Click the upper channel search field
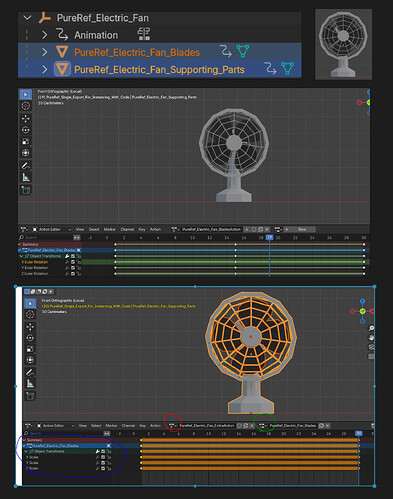 [46, 237]
